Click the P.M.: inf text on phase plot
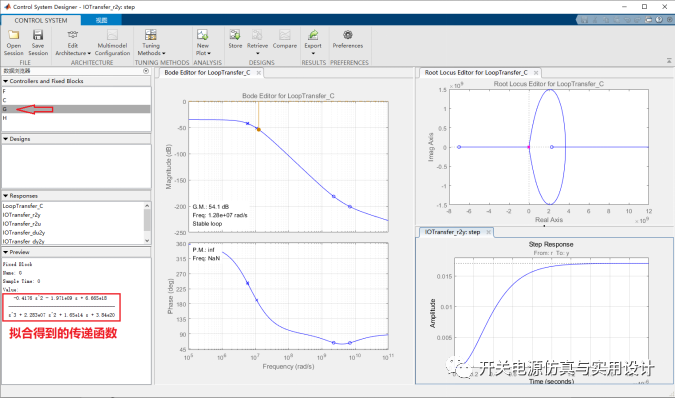The height and width of the screenshot is (398, 676). (x=203, y=250)
